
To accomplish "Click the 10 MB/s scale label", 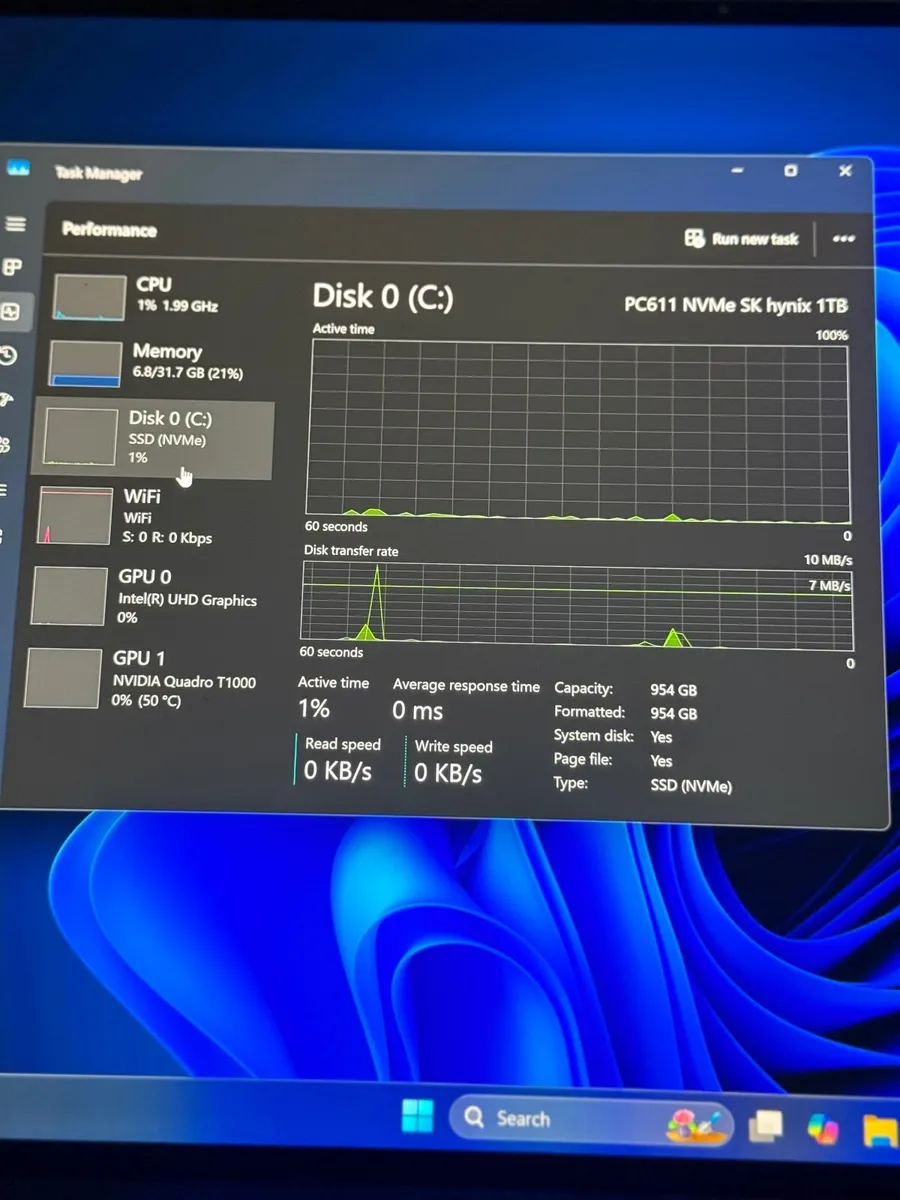I will [x=828, y=560].
